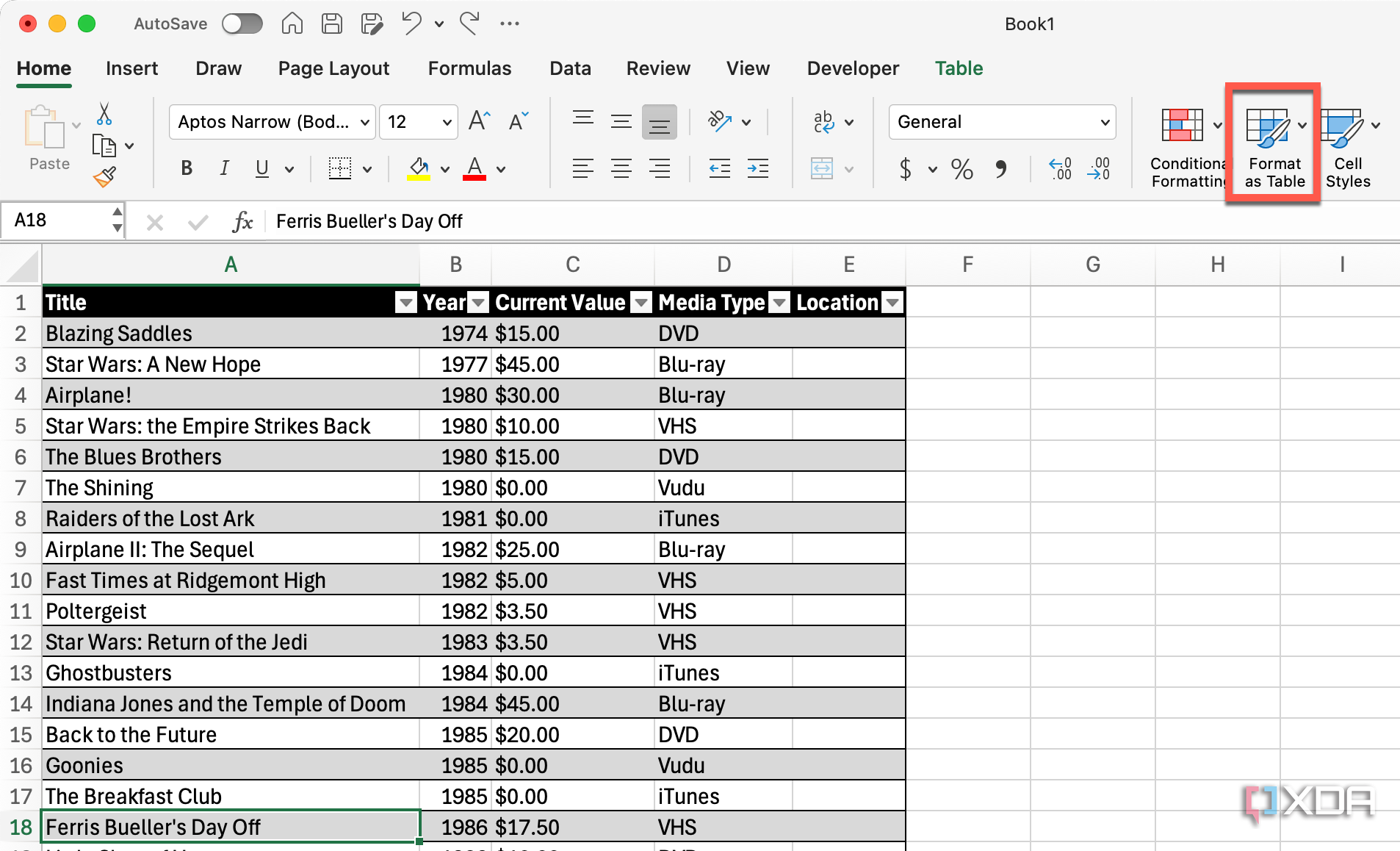Click the Insert Function fx icon

tap(242, 221)
